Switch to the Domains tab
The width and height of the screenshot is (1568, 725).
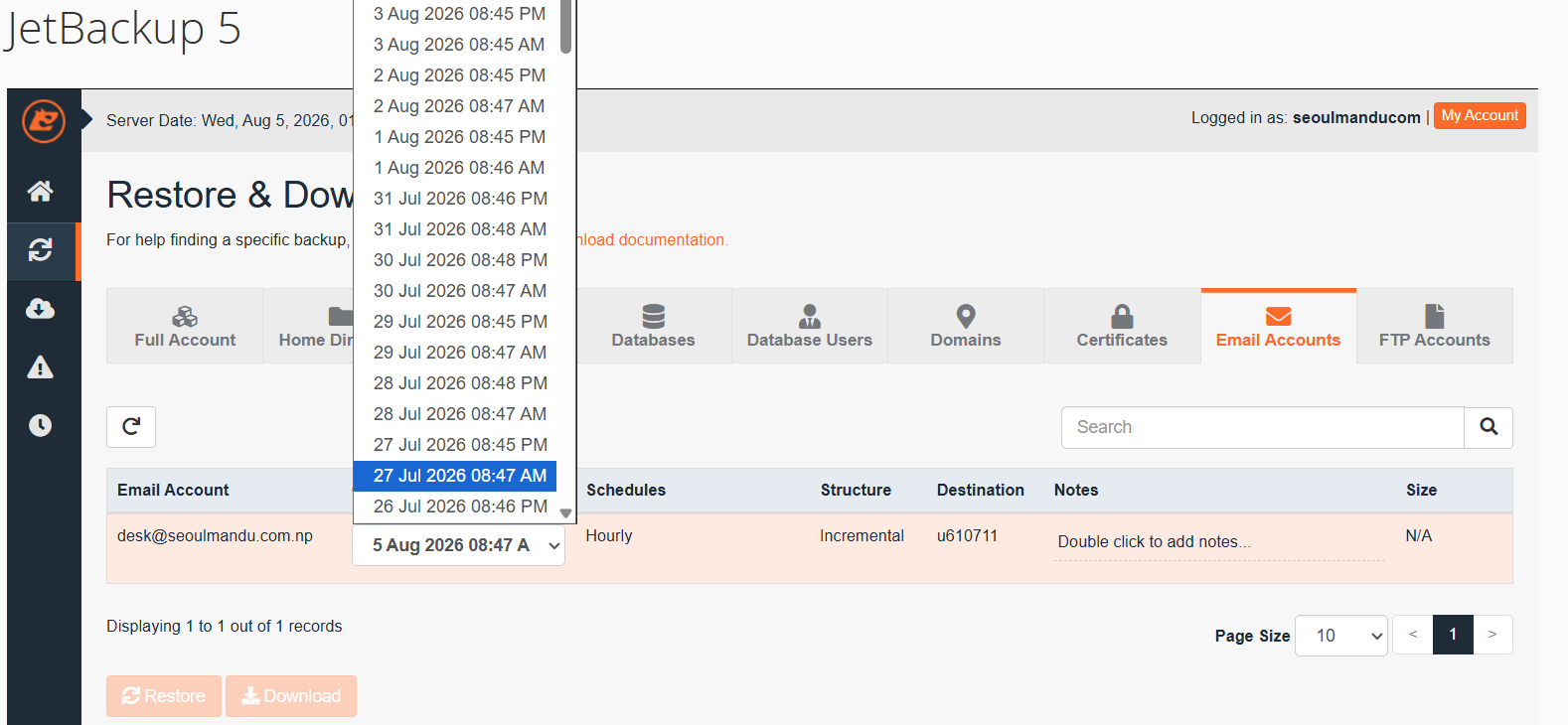tap(966, 326)
